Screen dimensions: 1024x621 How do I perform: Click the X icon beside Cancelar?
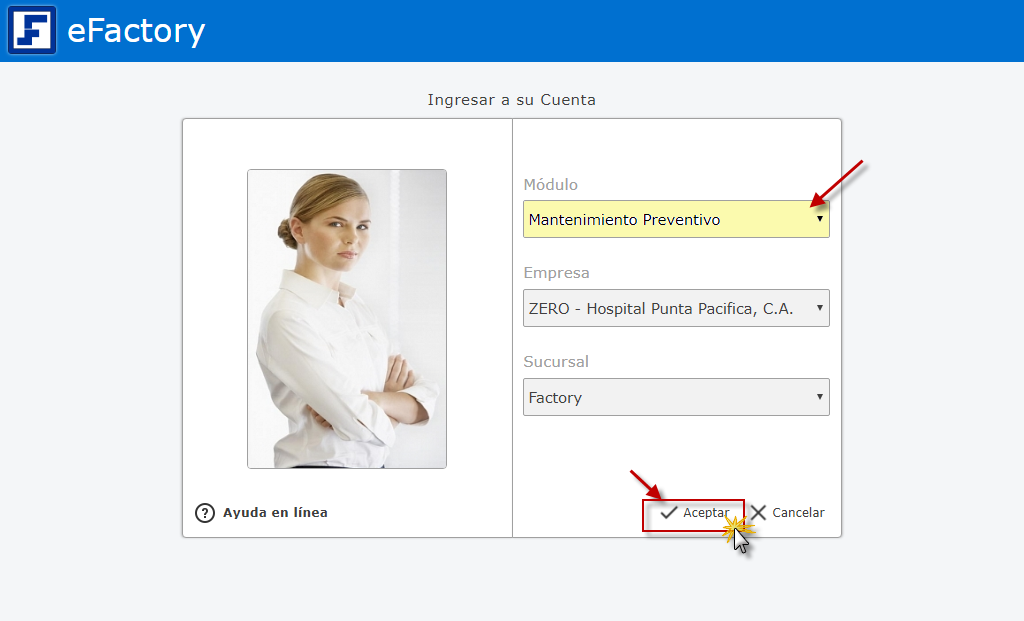click(x=759, y=513)
